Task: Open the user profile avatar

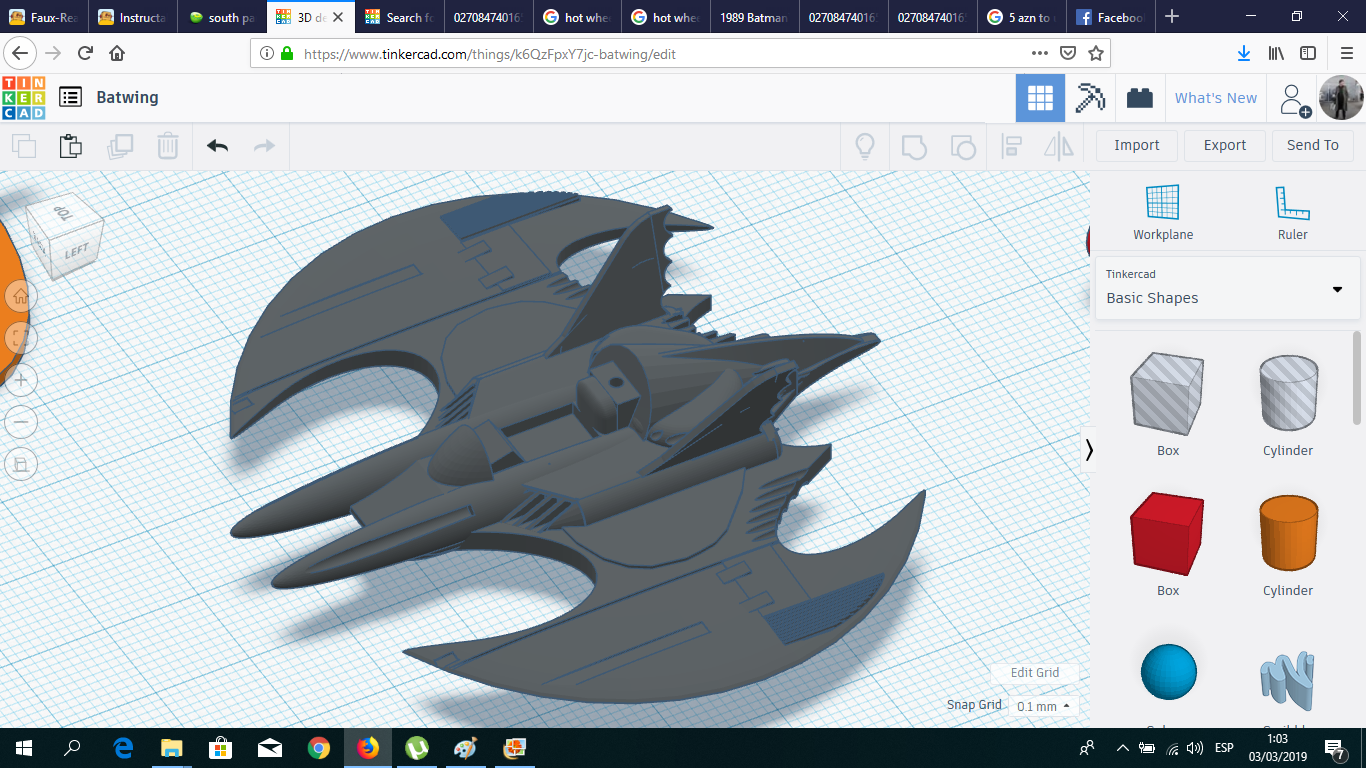Action: tap(1340, 98)
